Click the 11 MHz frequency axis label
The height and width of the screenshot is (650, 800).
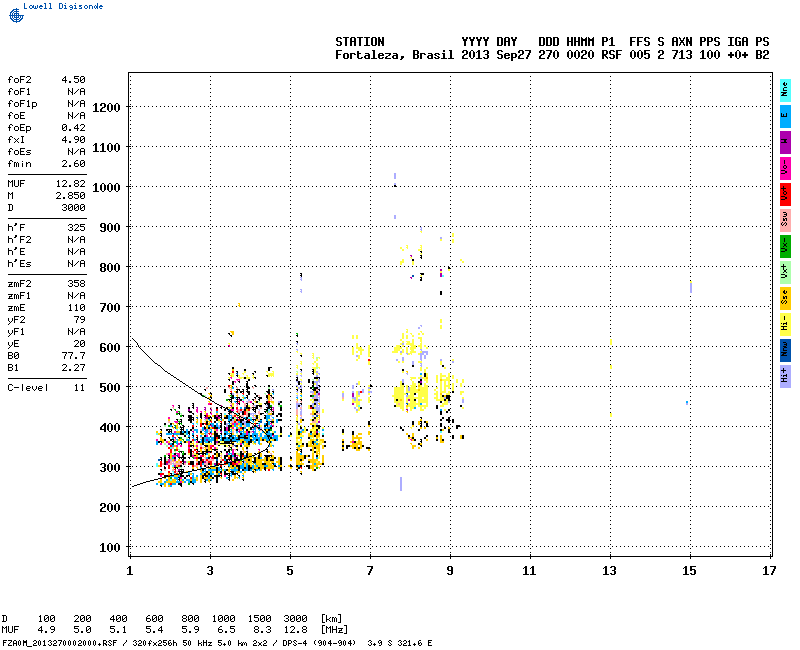(x=530, y=570)
